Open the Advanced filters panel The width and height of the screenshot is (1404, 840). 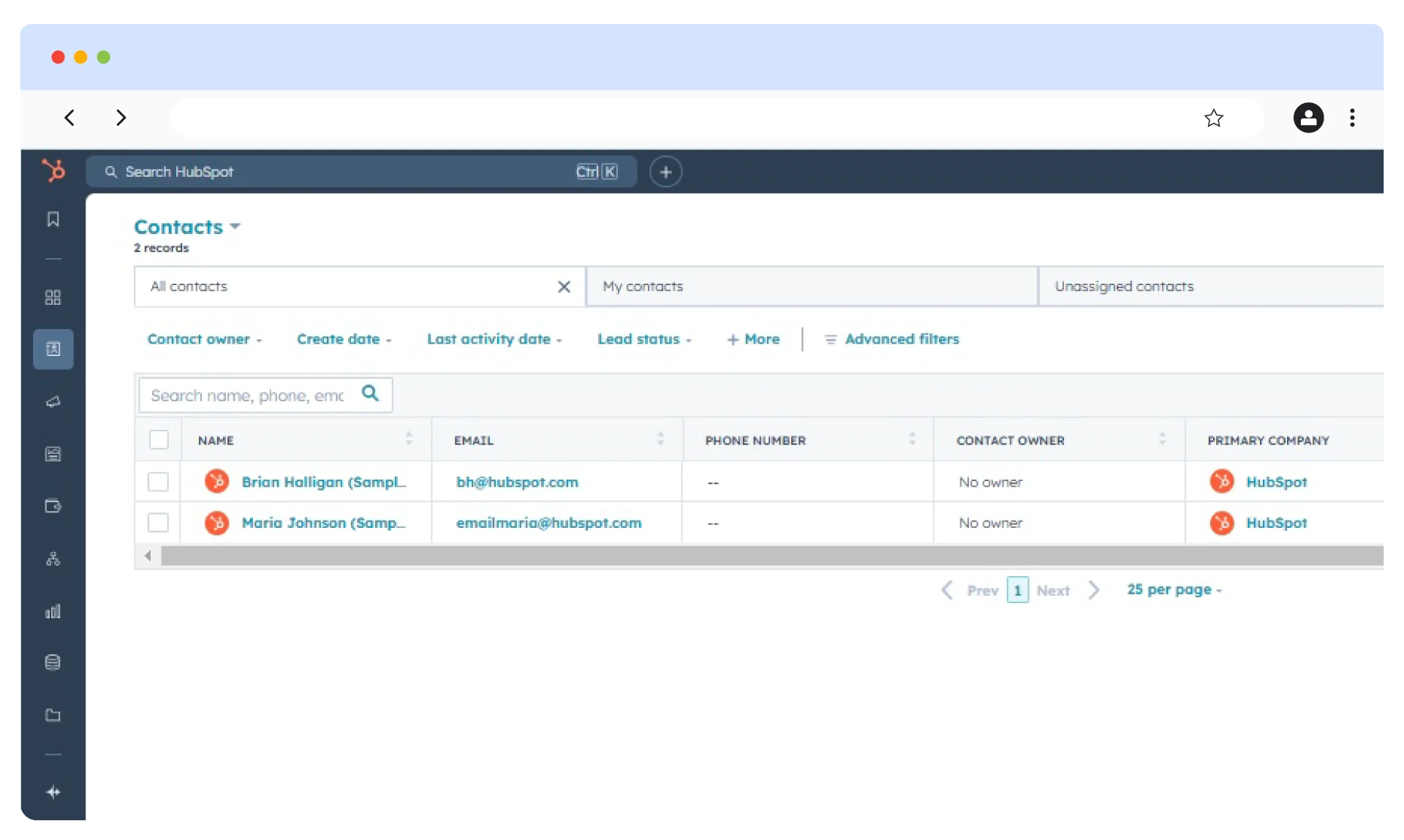[892, 339]
